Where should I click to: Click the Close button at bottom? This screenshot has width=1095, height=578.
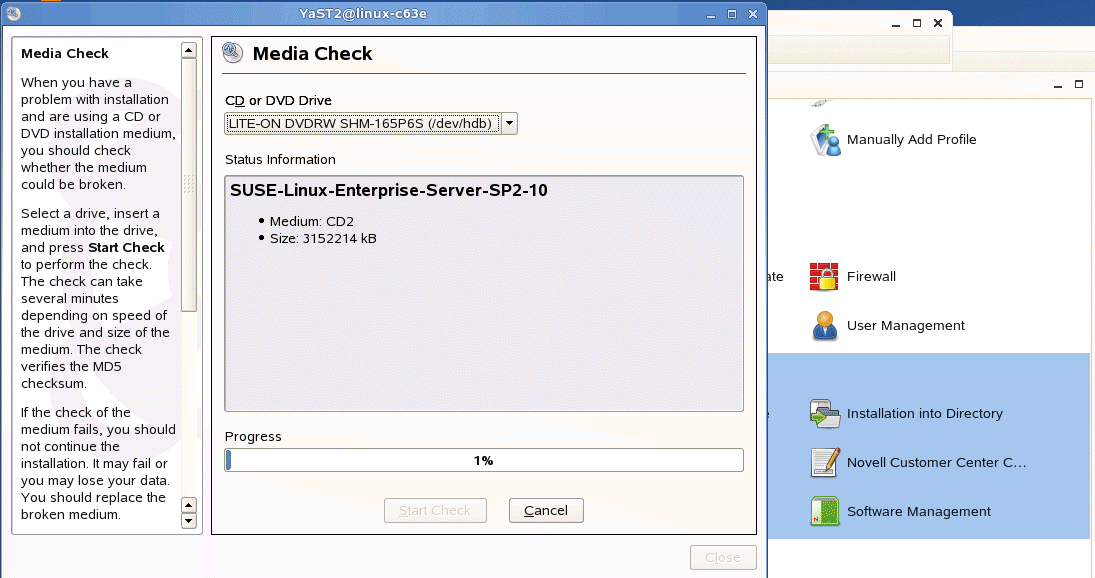coord(723,557)
